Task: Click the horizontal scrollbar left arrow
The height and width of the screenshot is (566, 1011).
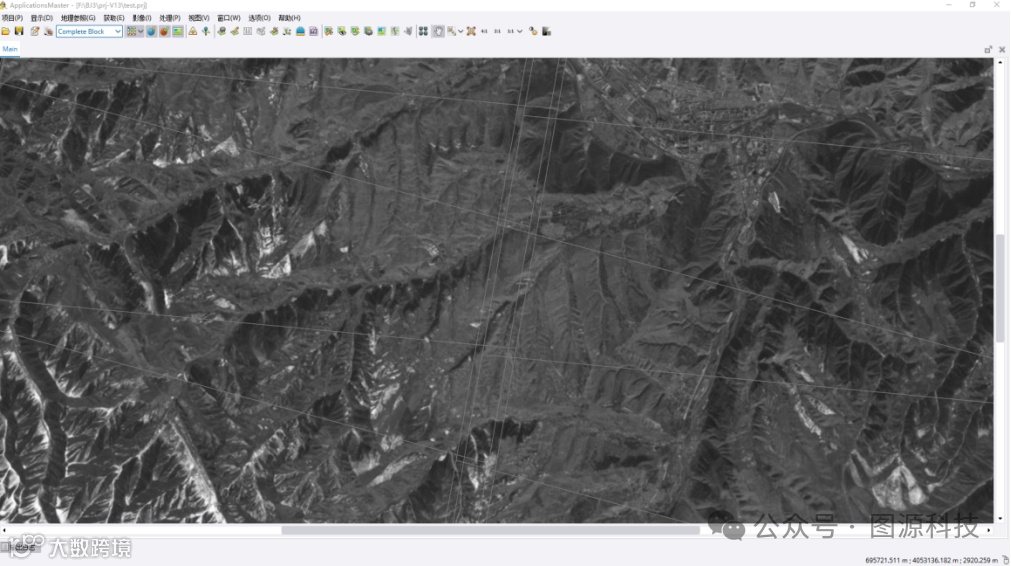Action: click(5, 531)
